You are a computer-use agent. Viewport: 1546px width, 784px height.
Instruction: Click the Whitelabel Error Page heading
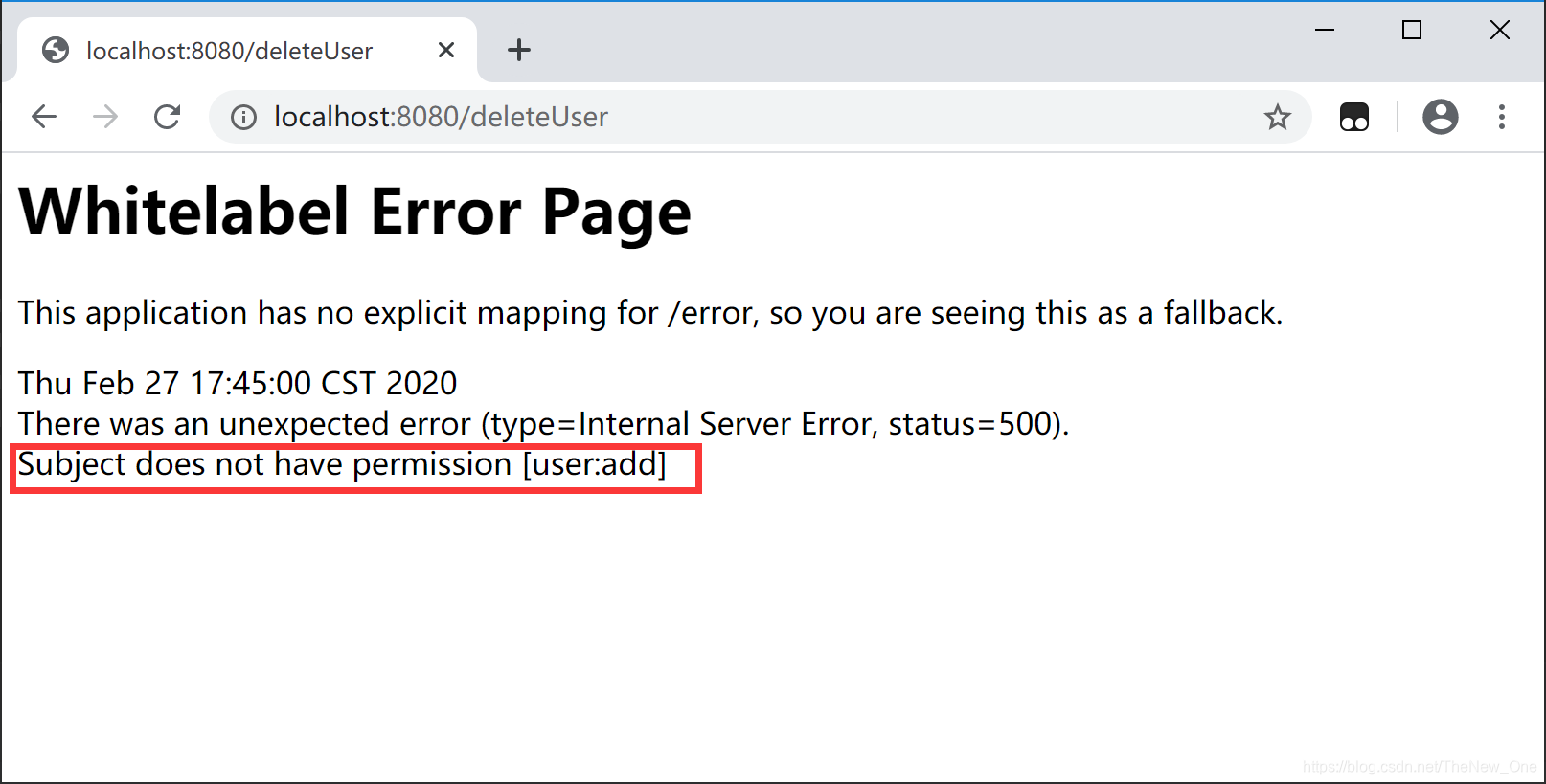[x=354, y=212]
